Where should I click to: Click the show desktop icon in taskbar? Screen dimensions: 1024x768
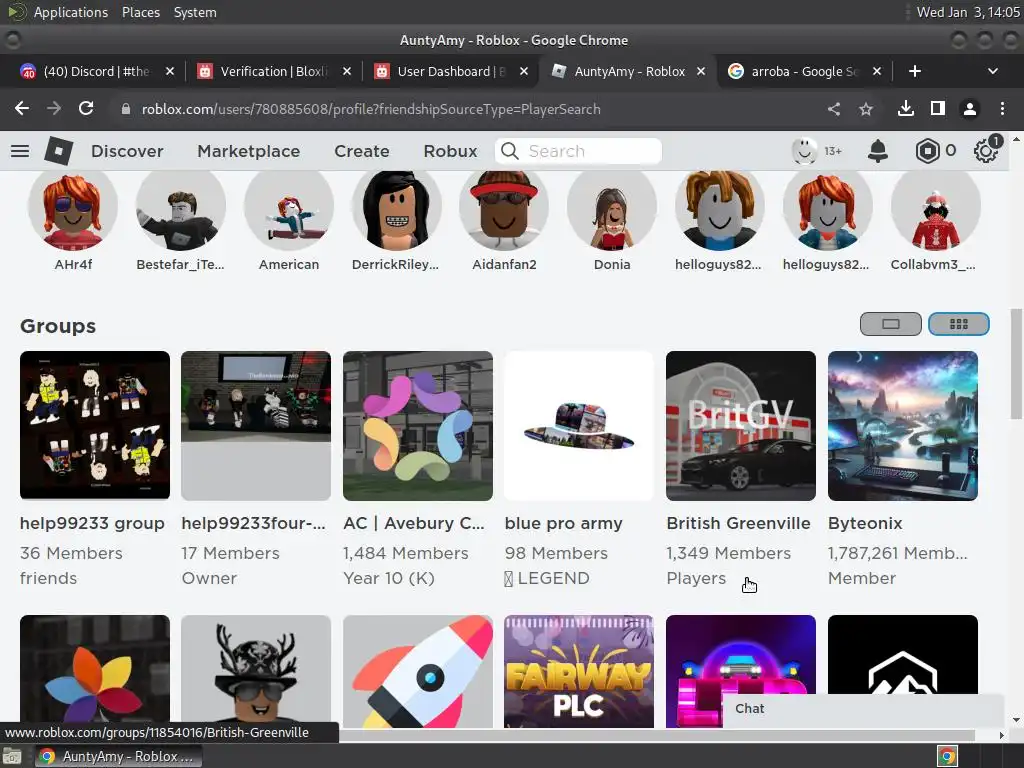(13, 756)
